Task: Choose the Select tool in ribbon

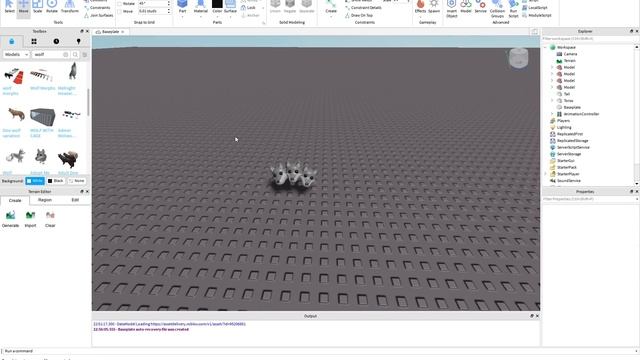Action: [x=9, y=7]
